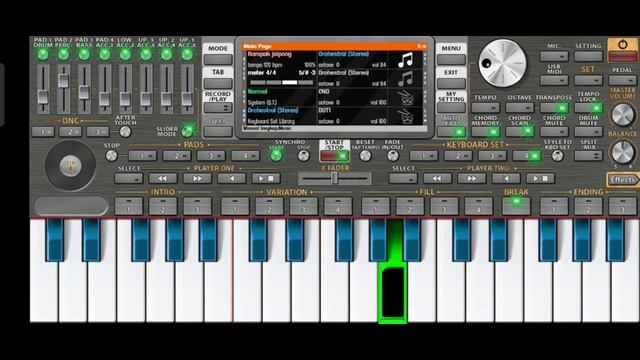Click the Start/Stop button
Image resolution: width=640 pixels, height=360 pixels.
point(334,156)
